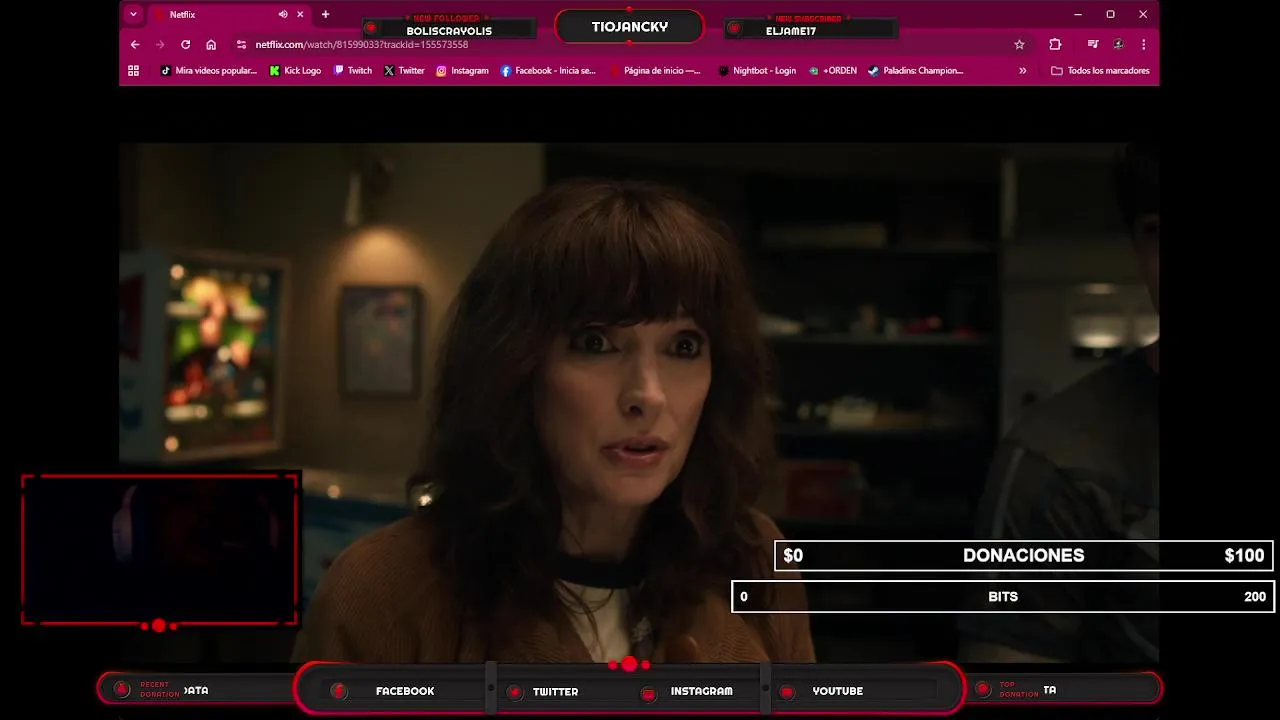Image resolution: width=1280 pixels, height=720 pixels.
Task: Open the apps grid in bookmarks bar
Action: pyautogui.click(x=133, y=71)
